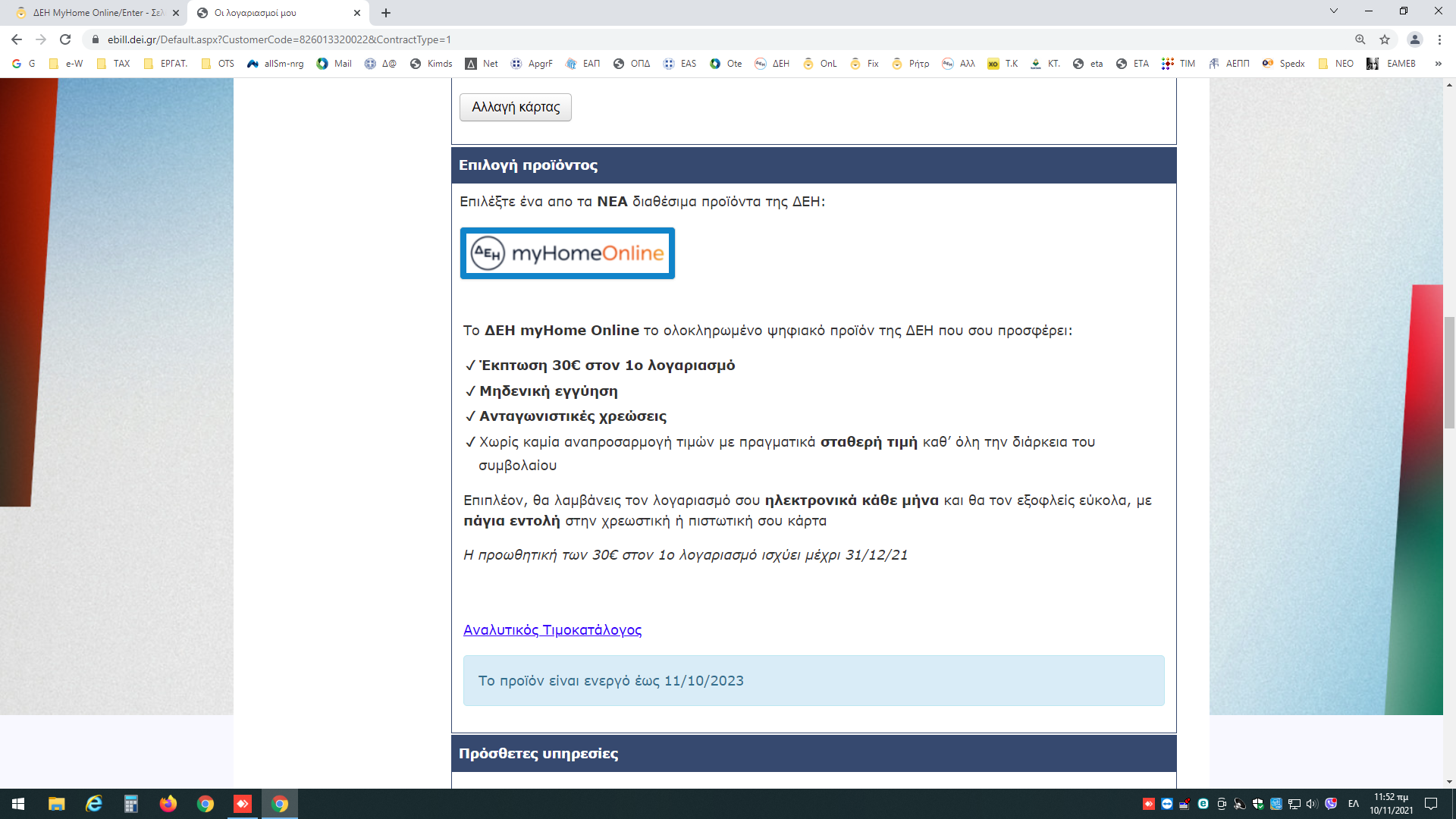Open the Fix bookmark
Screen dimensions: 1456x819
click(x=864, y=64)
